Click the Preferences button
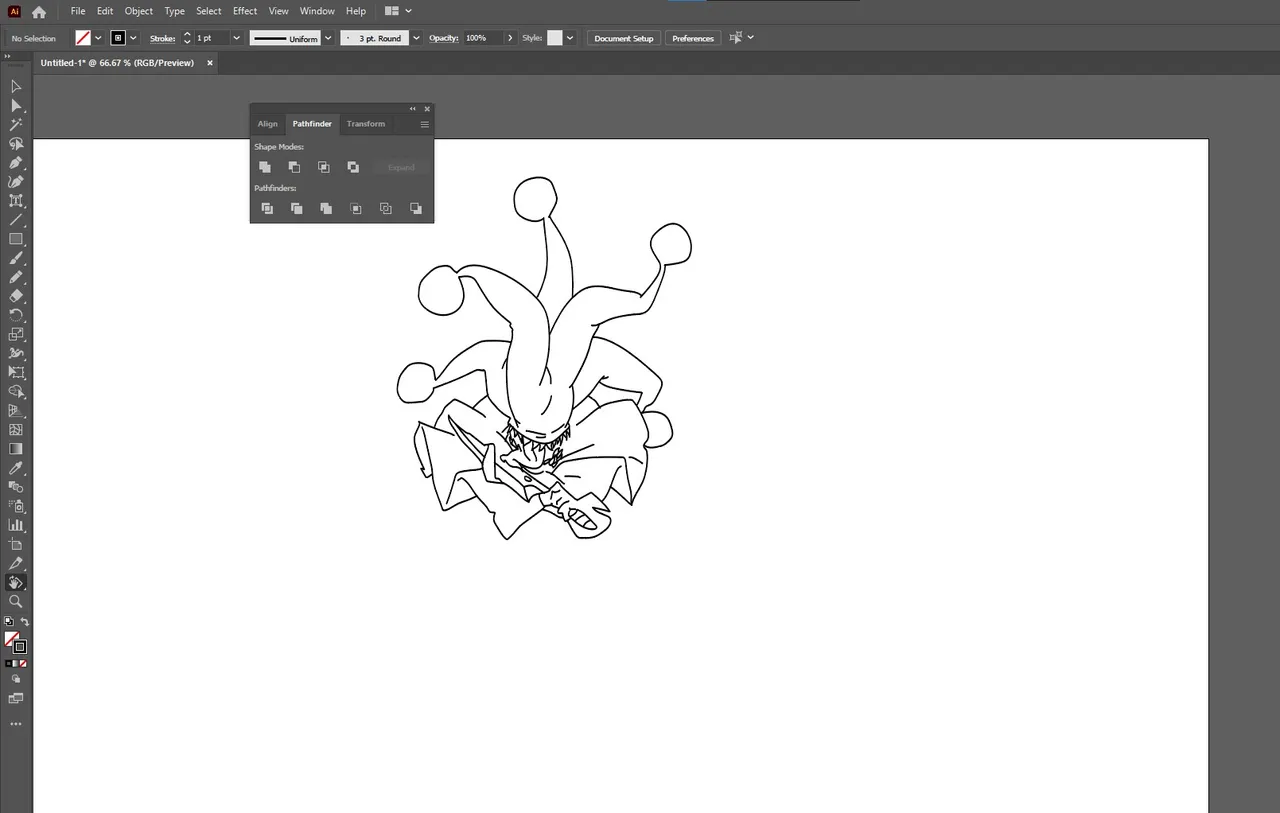Image resolution: width=1280 pixels, height=813 pixels. [693, 38]
